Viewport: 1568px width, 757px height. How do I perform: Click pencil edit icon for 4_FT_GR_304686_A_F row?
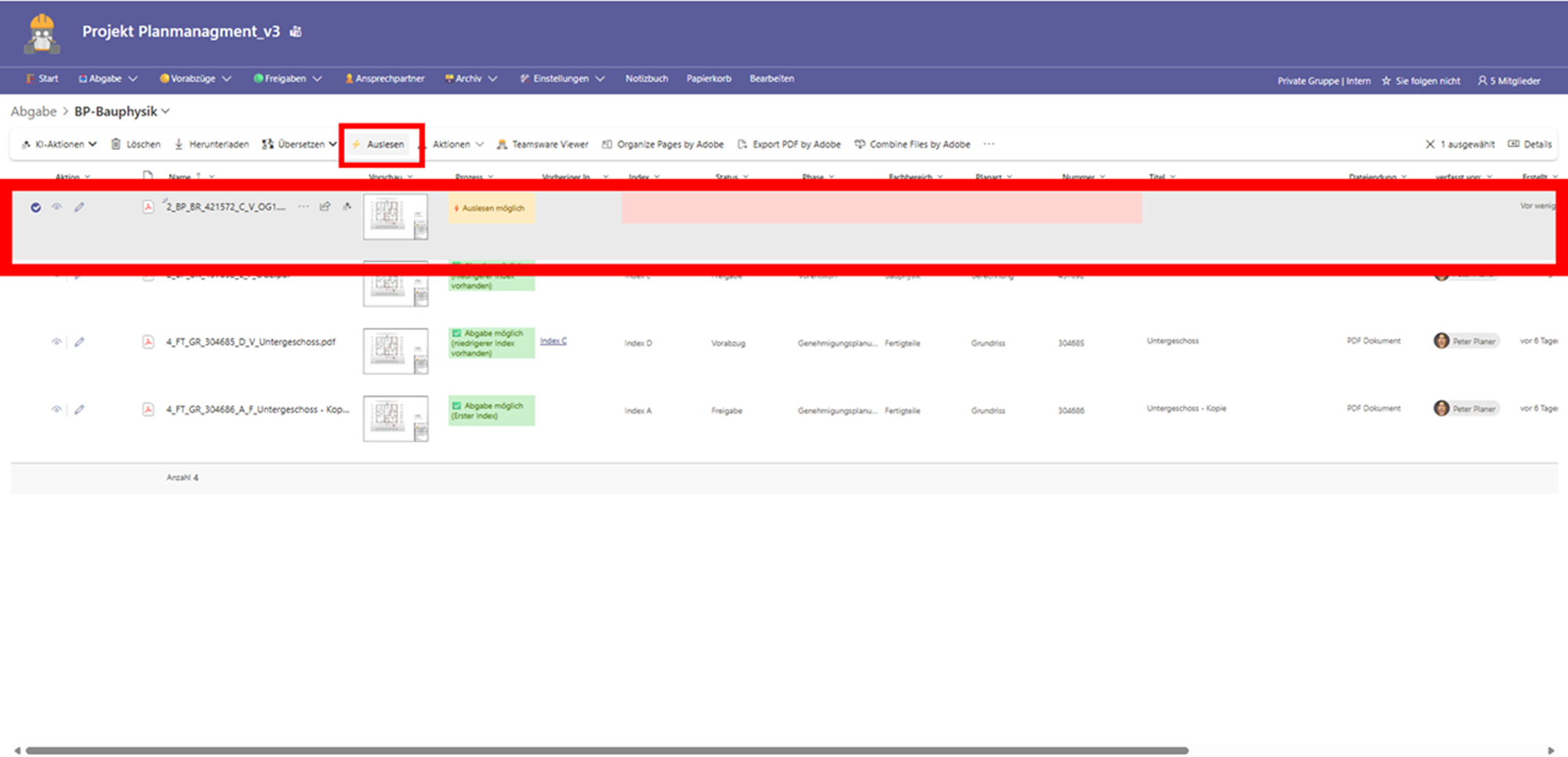[79, 409]
